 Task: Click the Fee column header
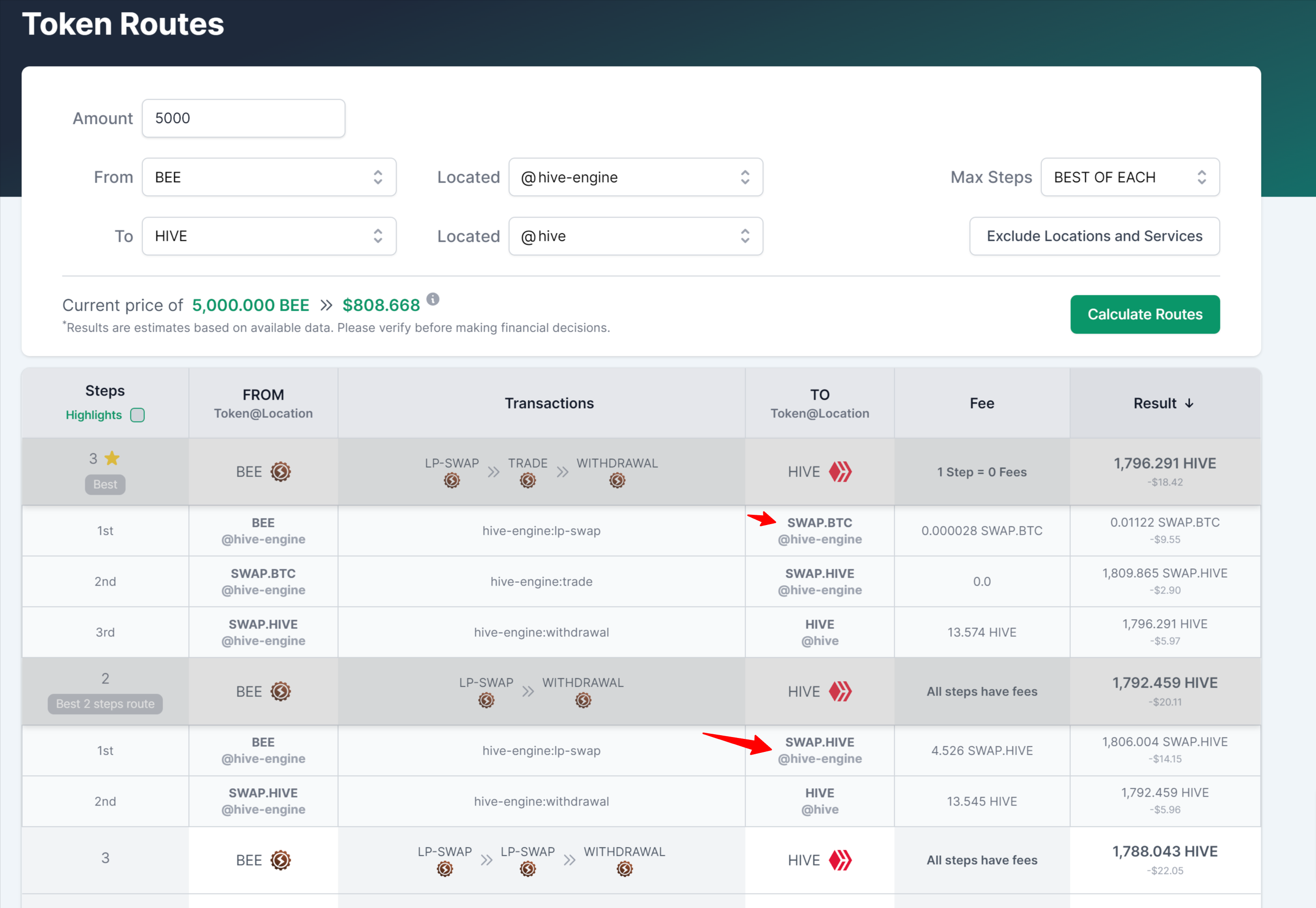981,403
